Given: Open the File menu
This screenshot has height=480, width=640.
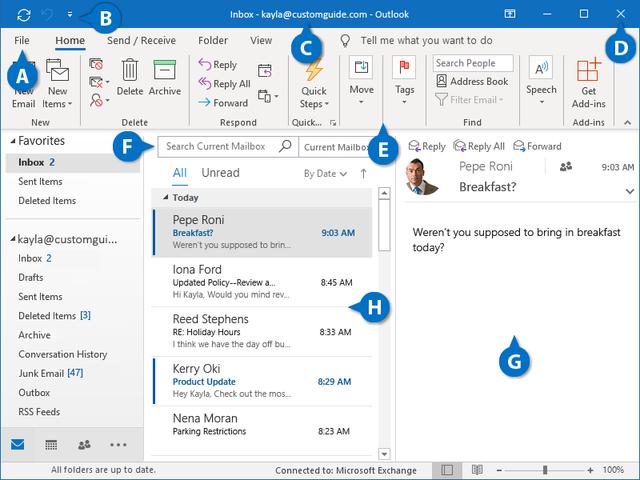Looking at the screenshot, I should pos(22,40).
